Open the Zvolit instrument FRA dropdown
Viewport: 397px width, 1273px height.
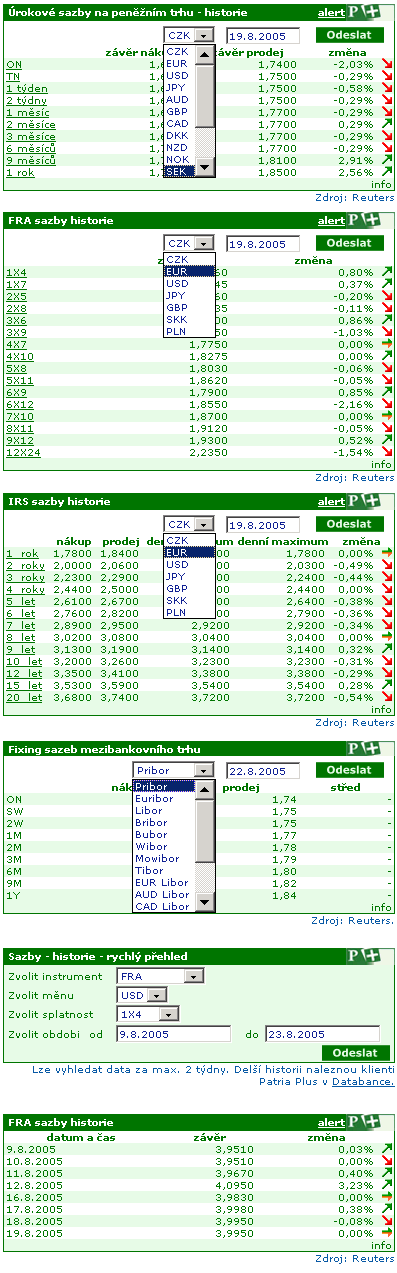point(160,976)
